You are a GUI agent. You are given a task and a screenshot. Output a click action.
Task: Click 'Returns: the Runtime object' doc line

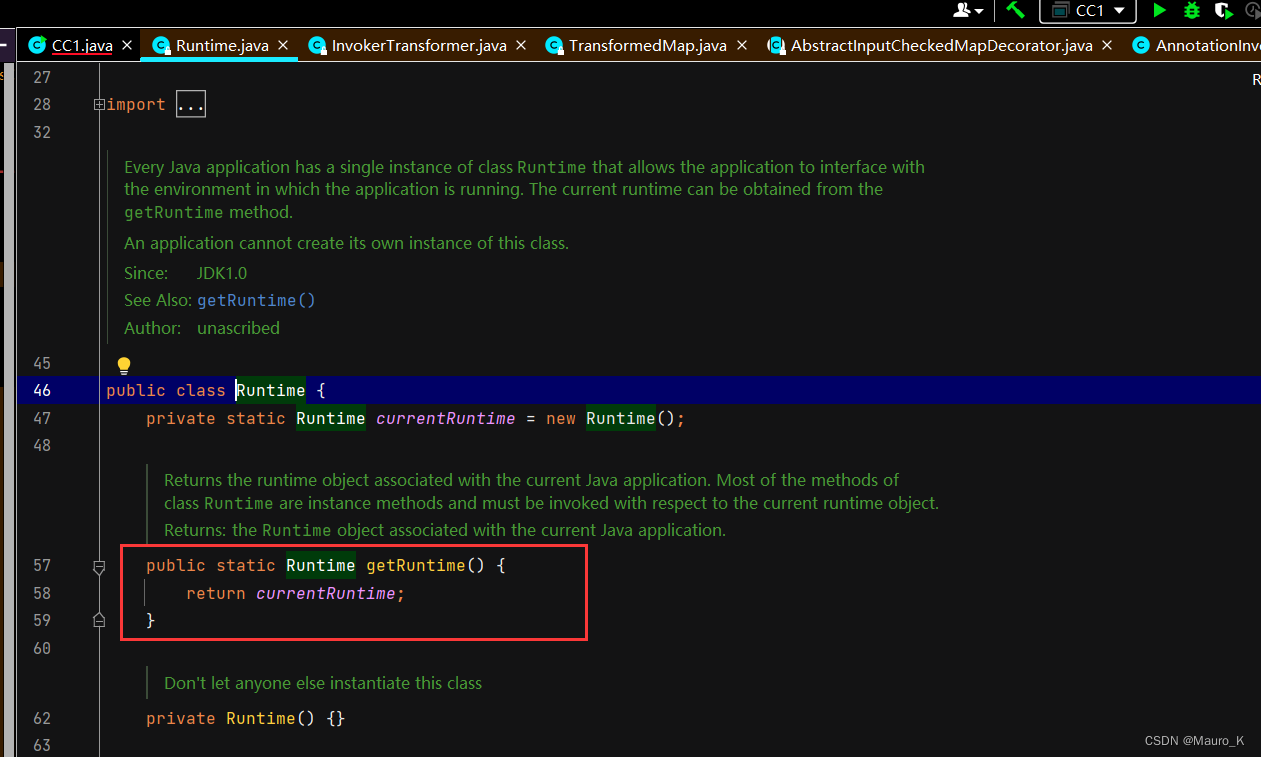point(445,530)
